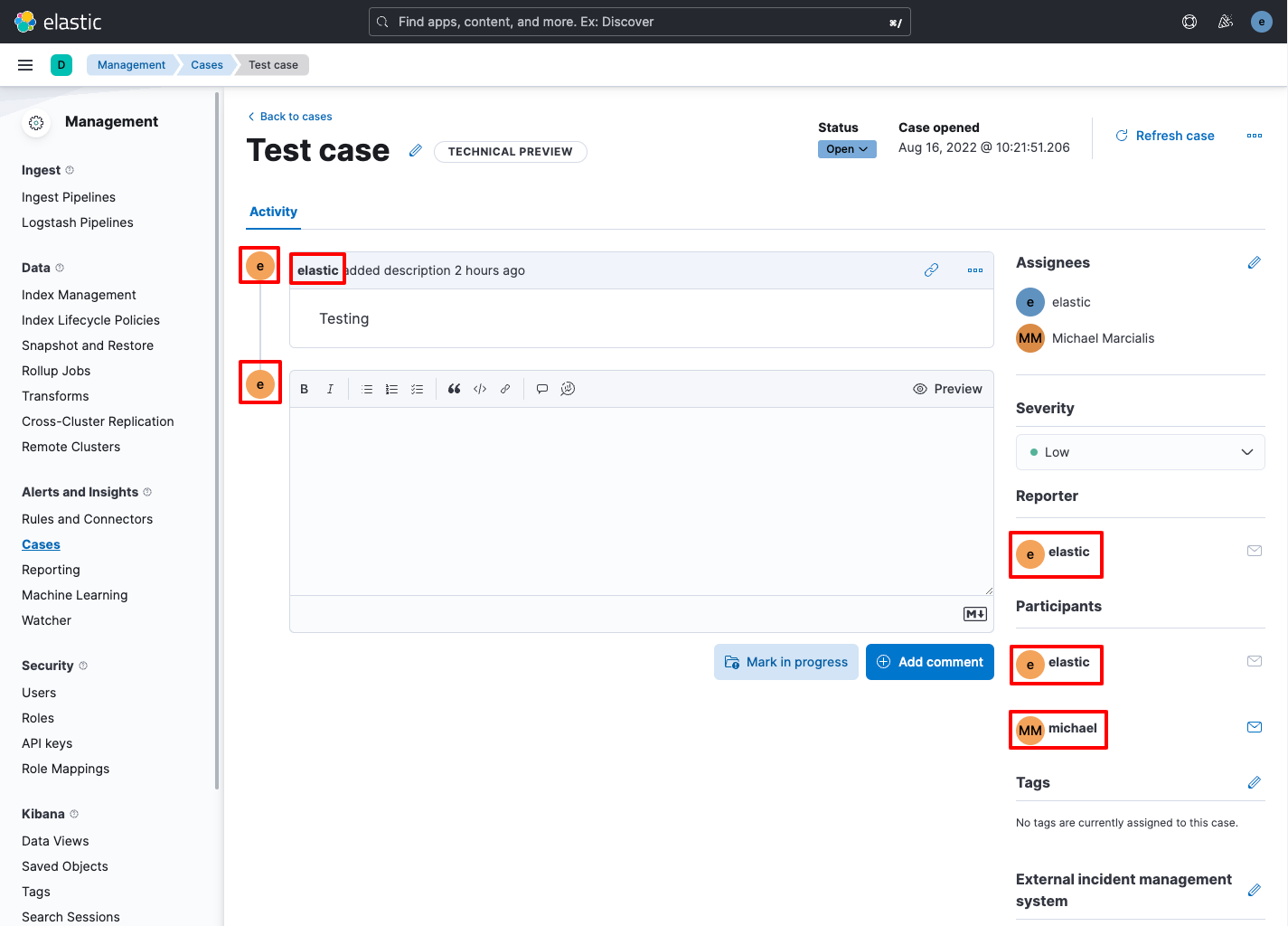Open Index Management in sidebar

point(79,295)
